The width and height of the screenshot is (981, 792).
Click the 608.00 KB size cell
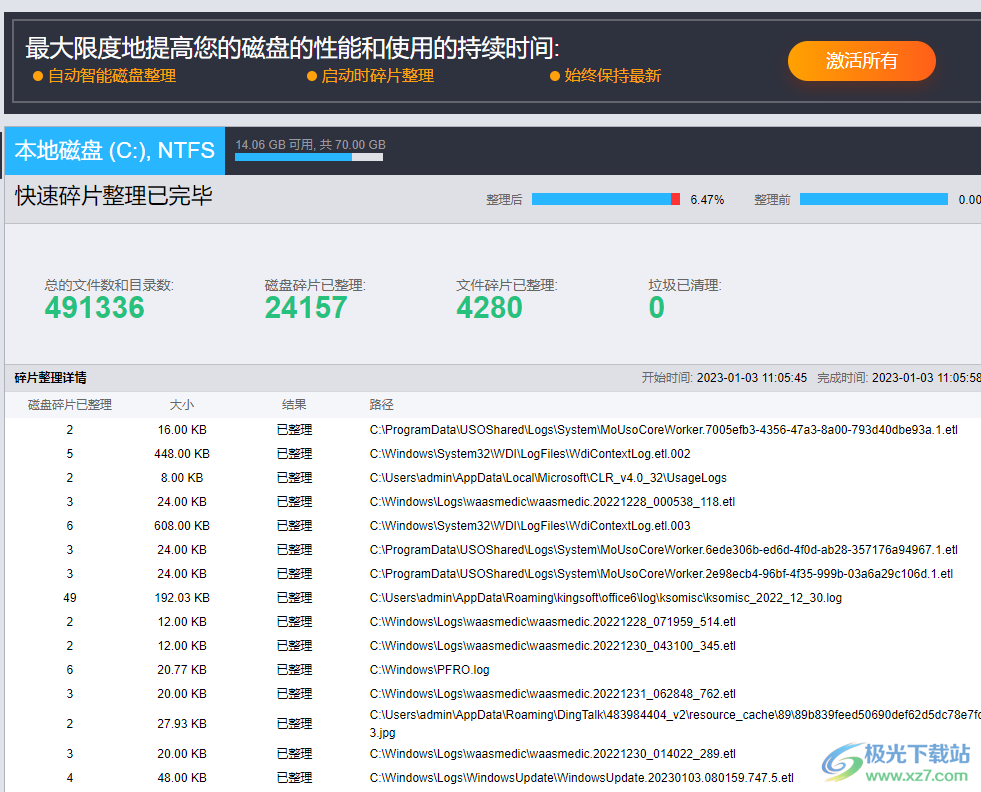182,525
